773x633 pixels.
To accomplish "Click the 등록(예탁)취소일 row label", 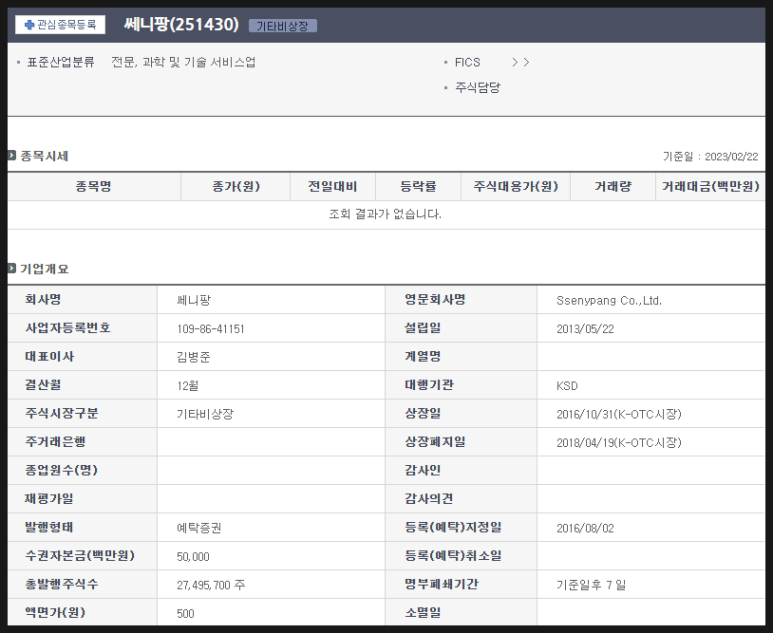I will pos(453,556).
